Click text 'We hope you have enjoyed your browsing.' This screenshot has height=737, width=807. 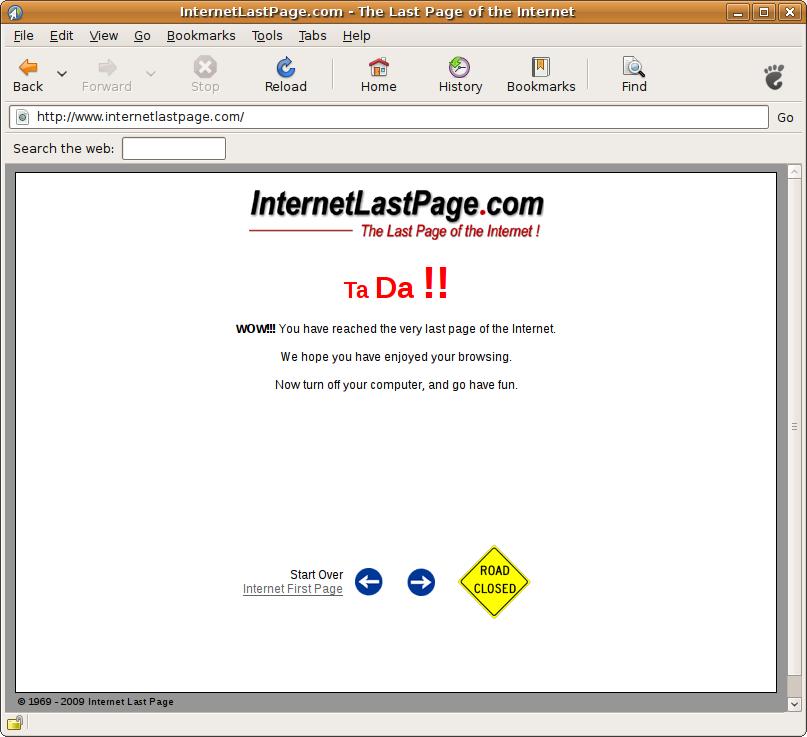[x=396, y=357]
